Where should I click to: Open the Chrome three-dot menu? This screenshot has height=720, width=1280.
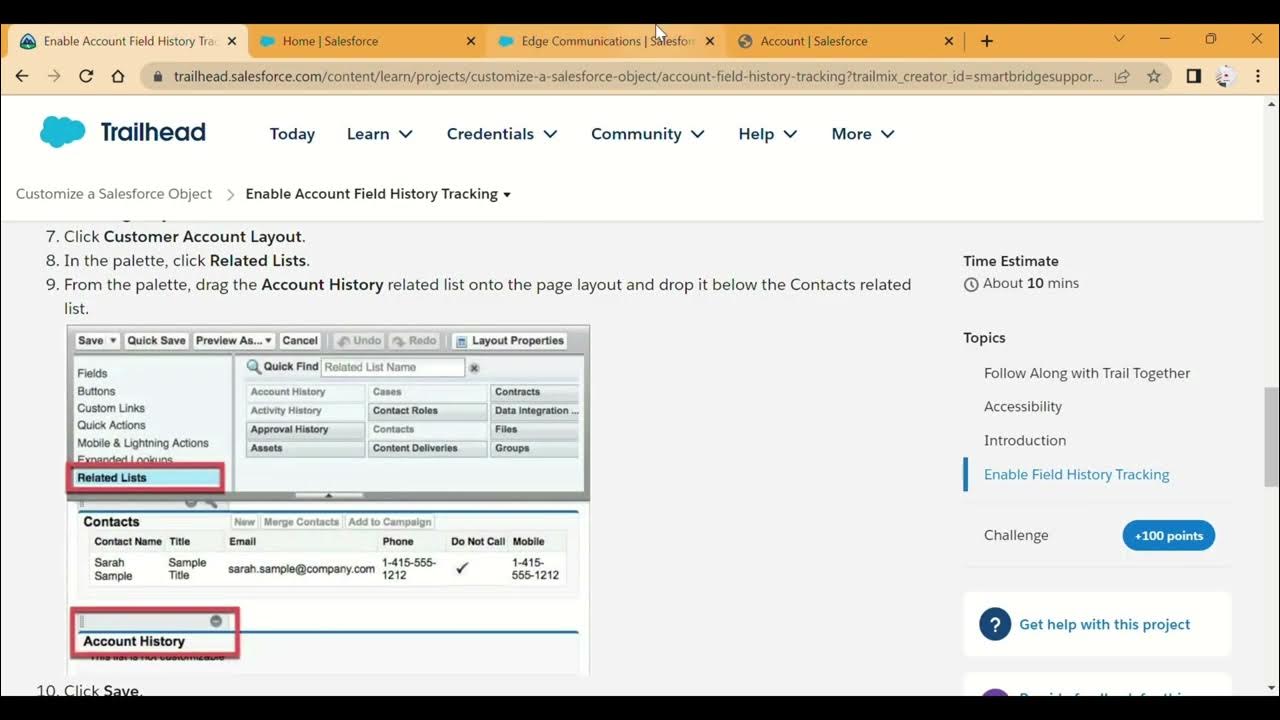tap(1258, 76)
